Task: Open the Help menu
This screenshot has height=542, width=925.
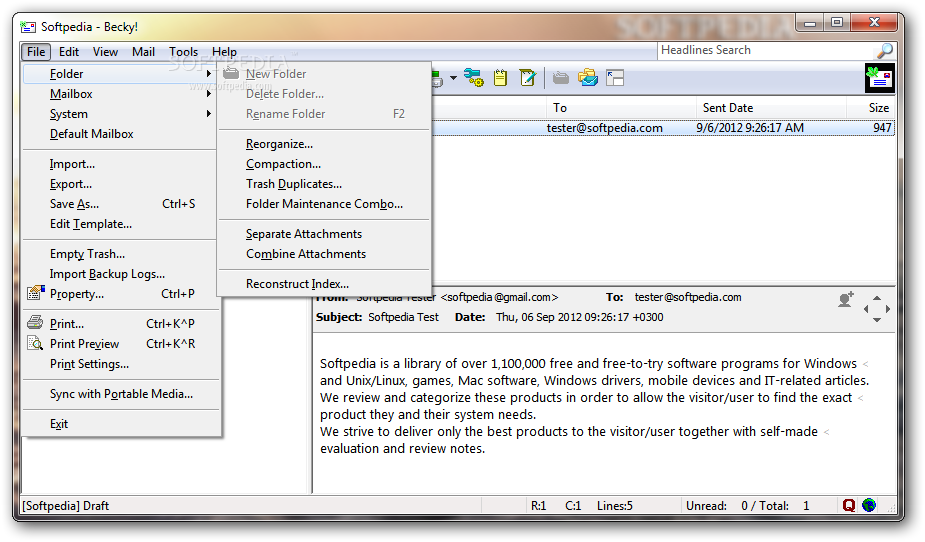Action: pyautogui.click(x=224, y=52)
